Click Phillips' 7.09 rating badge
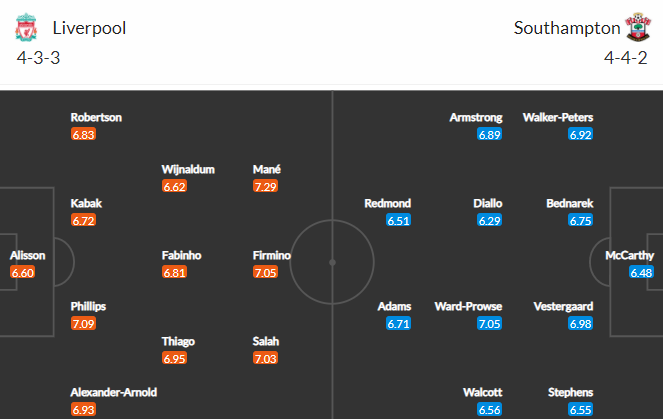Viewport: 663px width, 419px height. pyautogui.click(x=84, y=324)
